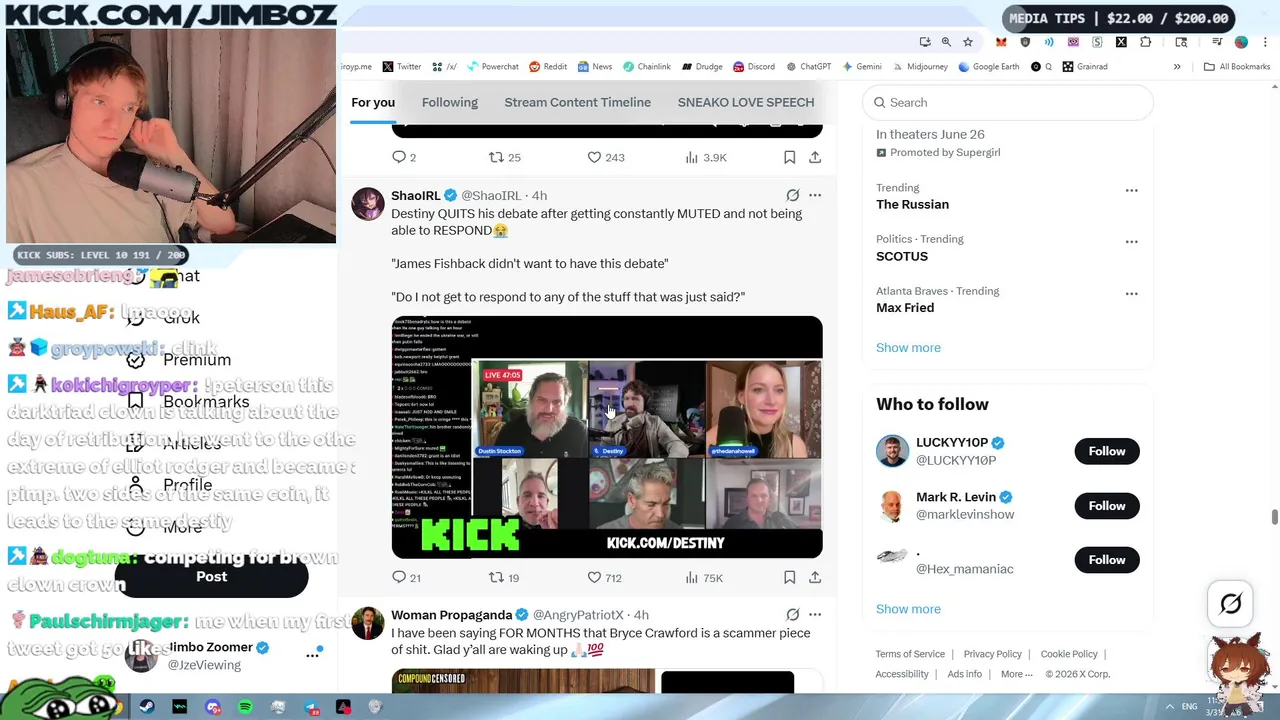This screenshot has width=1280, height=720.
Task: Share the ShaoIRL post
Action: [815, 577]
